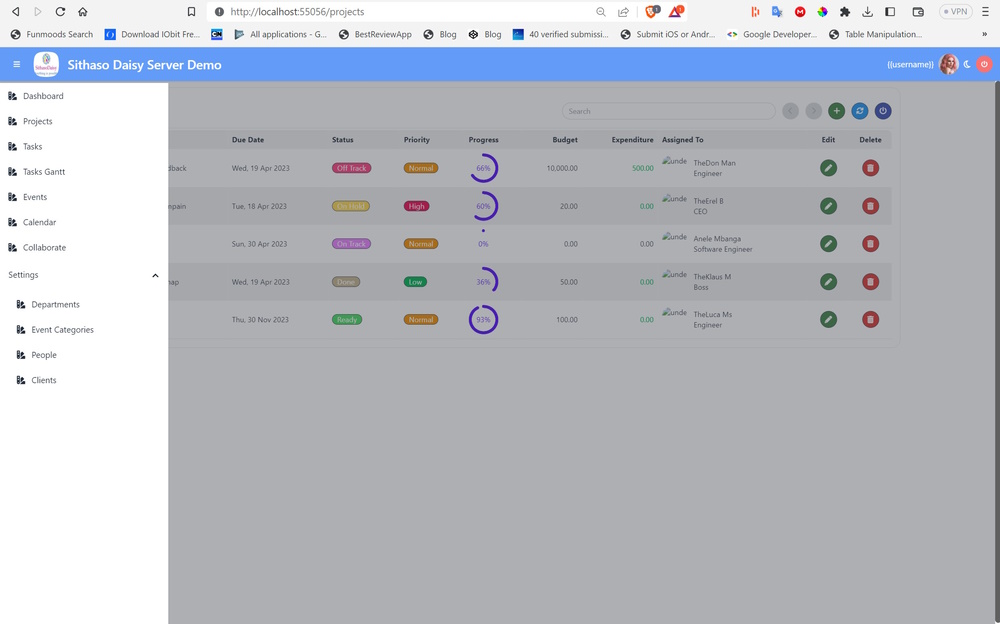1000x624 pixels.
Task: Click the Ready status badge
Action: click(x=347, y=320)
